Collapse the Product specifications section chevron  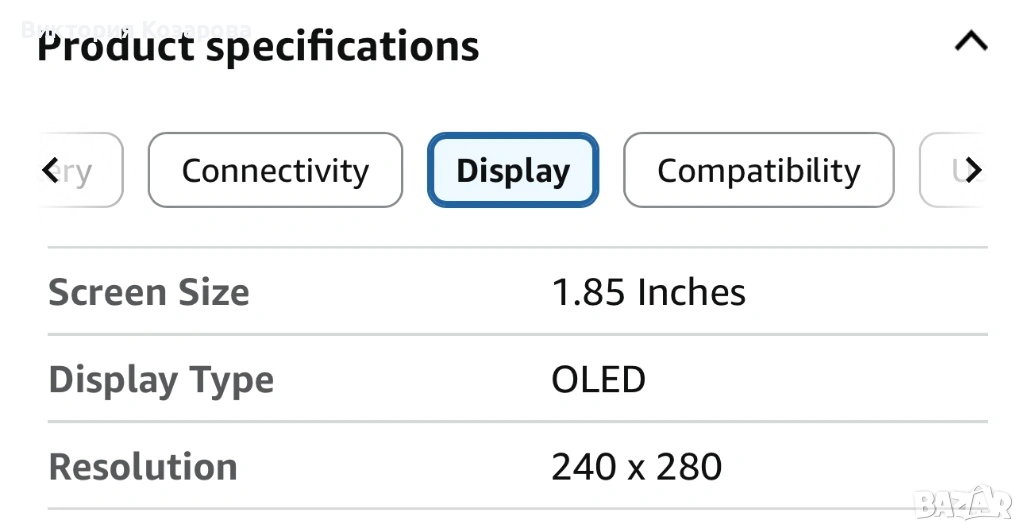[971, 42]
